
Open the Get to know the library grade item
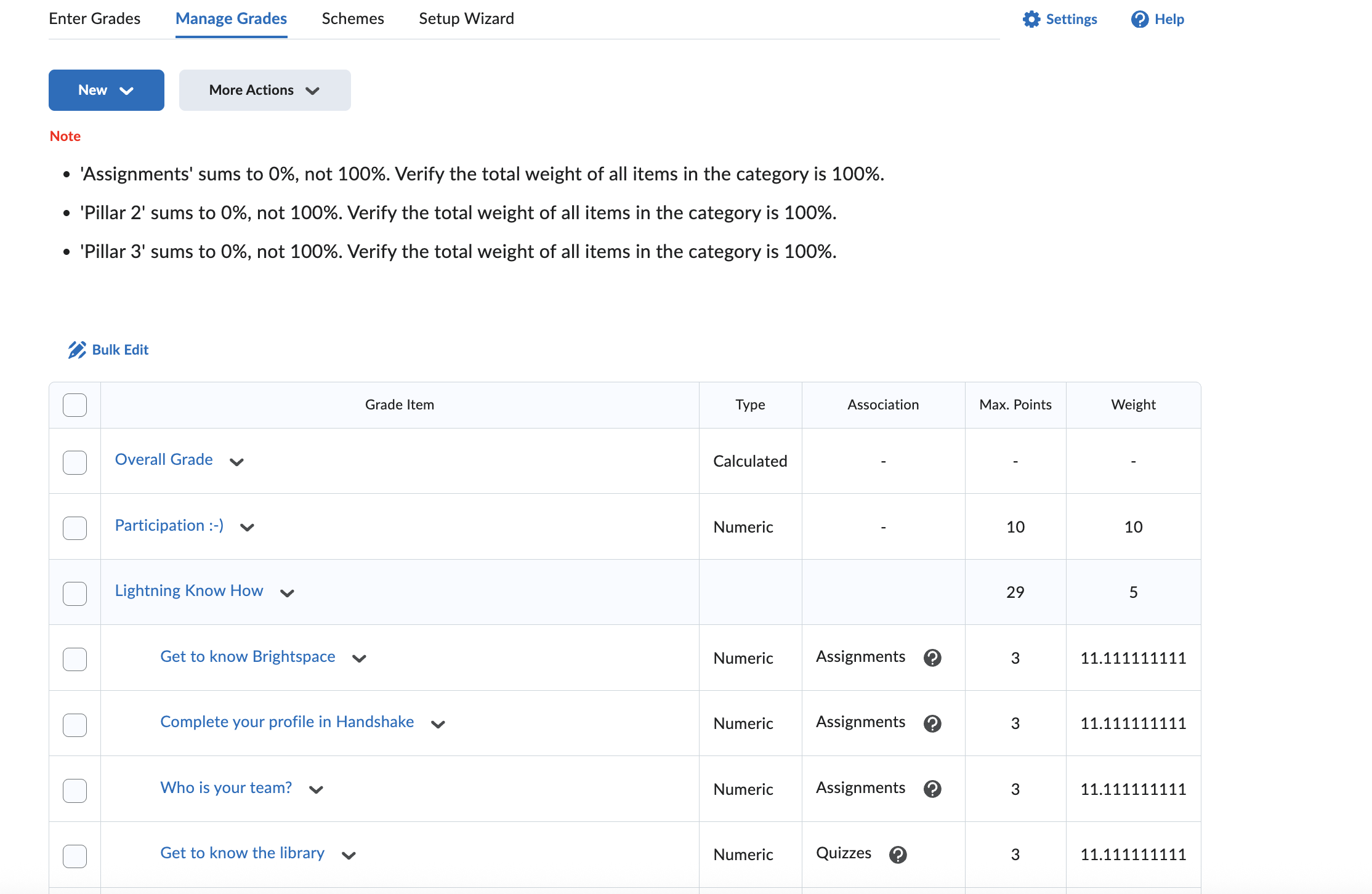(x=242, y=853)
